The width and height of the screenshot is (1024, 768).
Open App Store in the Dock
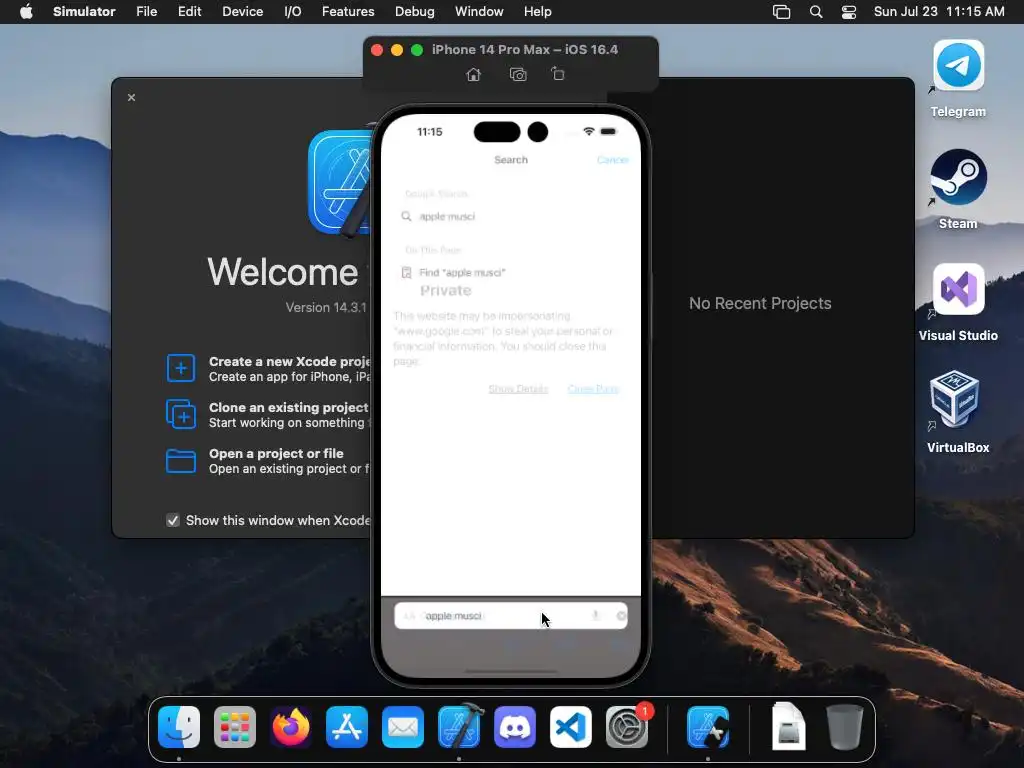coord(347,727)
